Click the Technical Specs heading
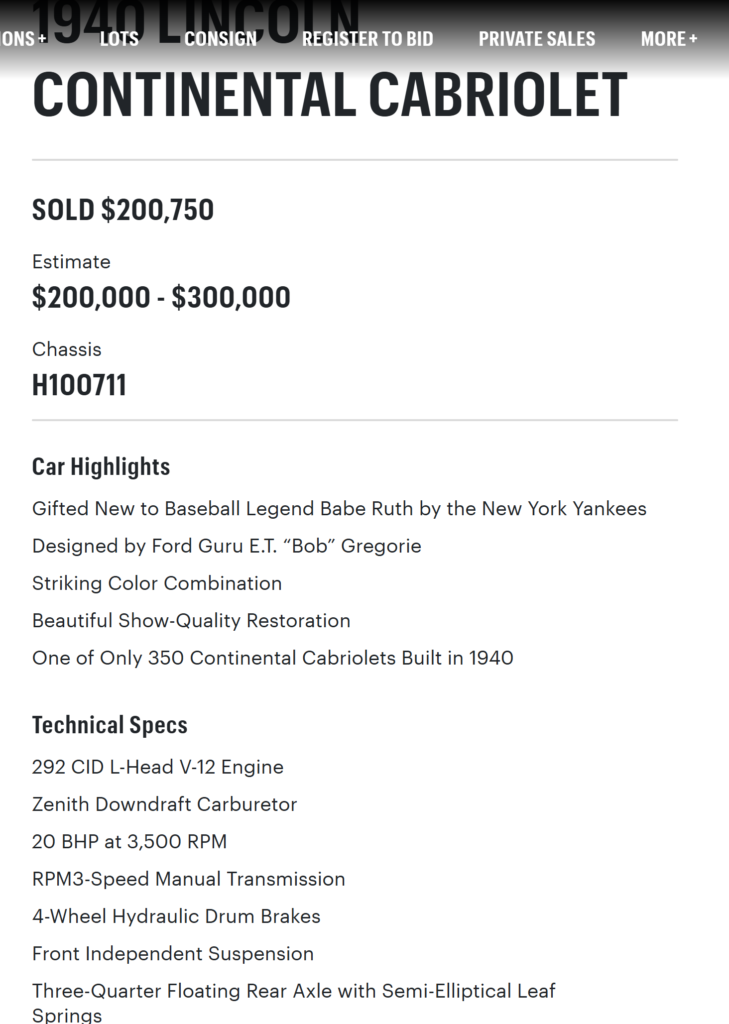The image size is (729, 1024). point(110,725)
